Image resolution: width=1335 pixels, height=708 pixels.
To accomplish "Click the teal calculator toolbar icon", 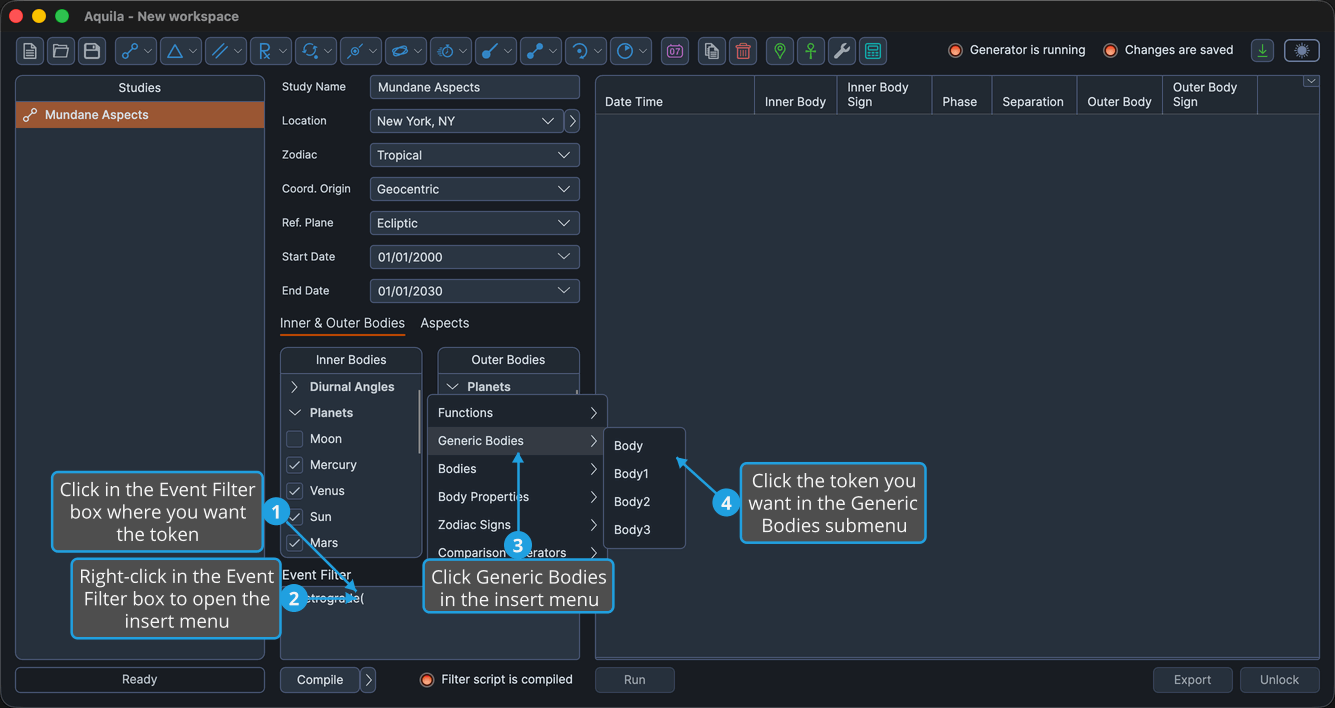I will coord(873,51).
